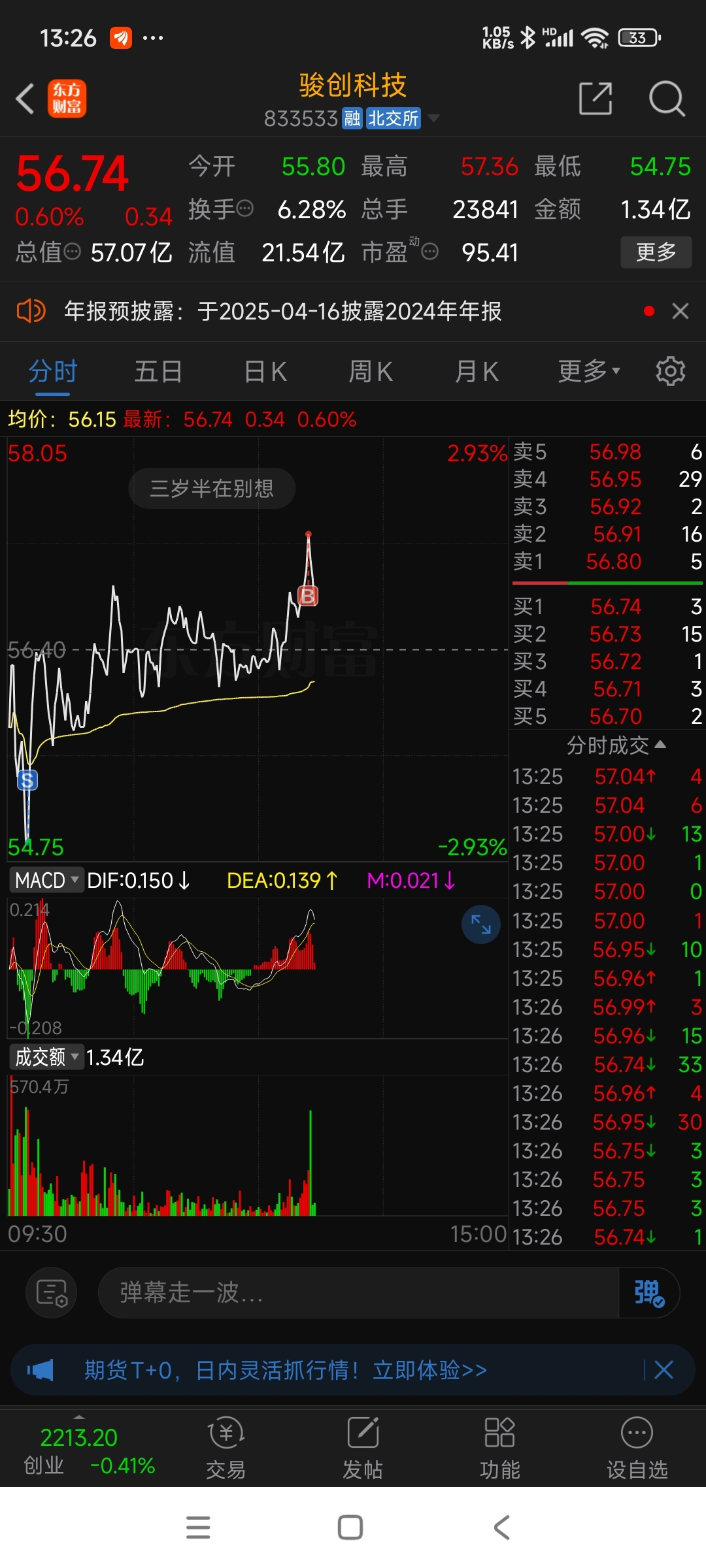Screen dimensions: 706x1568
Task: Open the MACD indicator dropdown
Action: (46, 880)
